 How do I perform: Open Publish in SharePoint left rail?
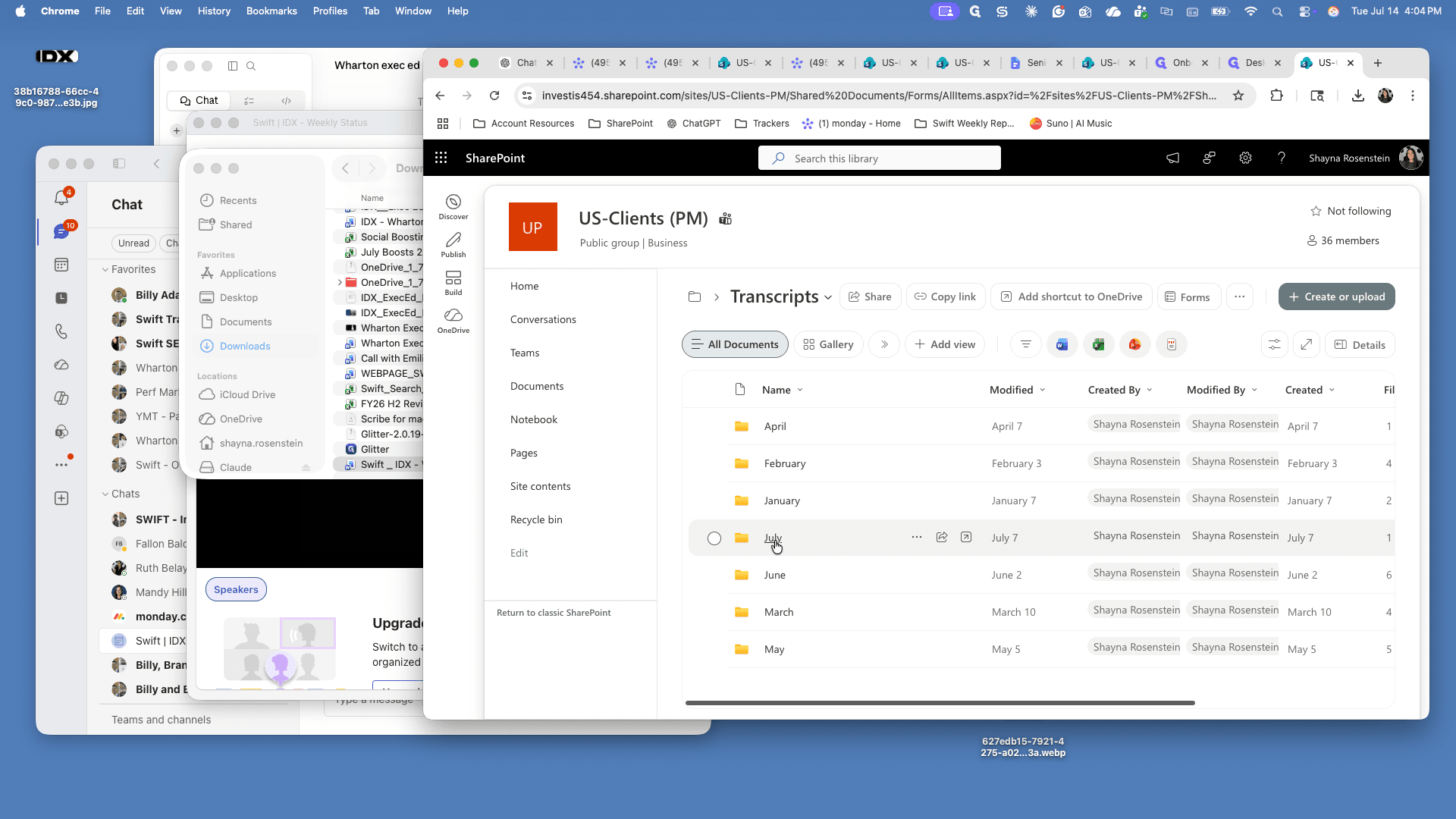click(x=453, y=245)
